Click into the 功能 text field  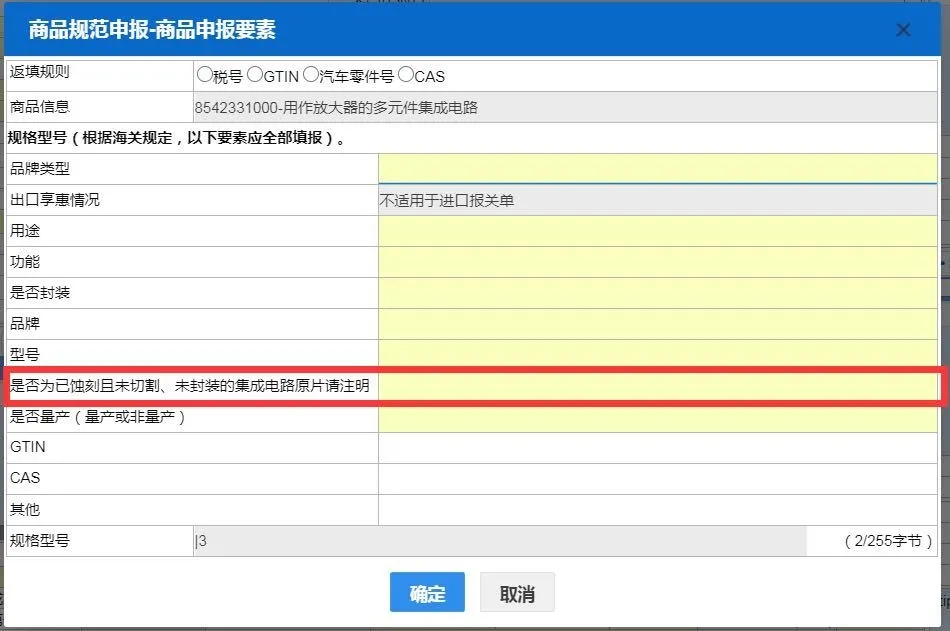(x=657, y=262)
